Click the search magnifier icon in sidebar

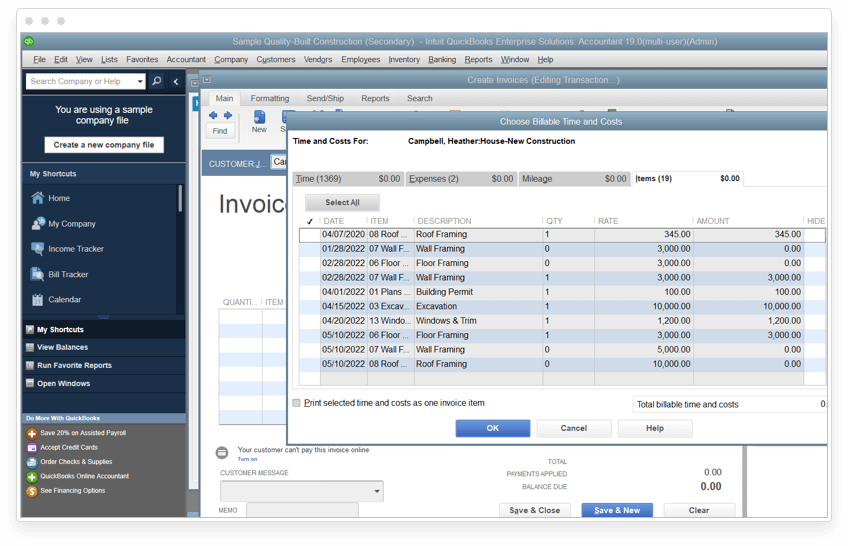click(157, 81)
